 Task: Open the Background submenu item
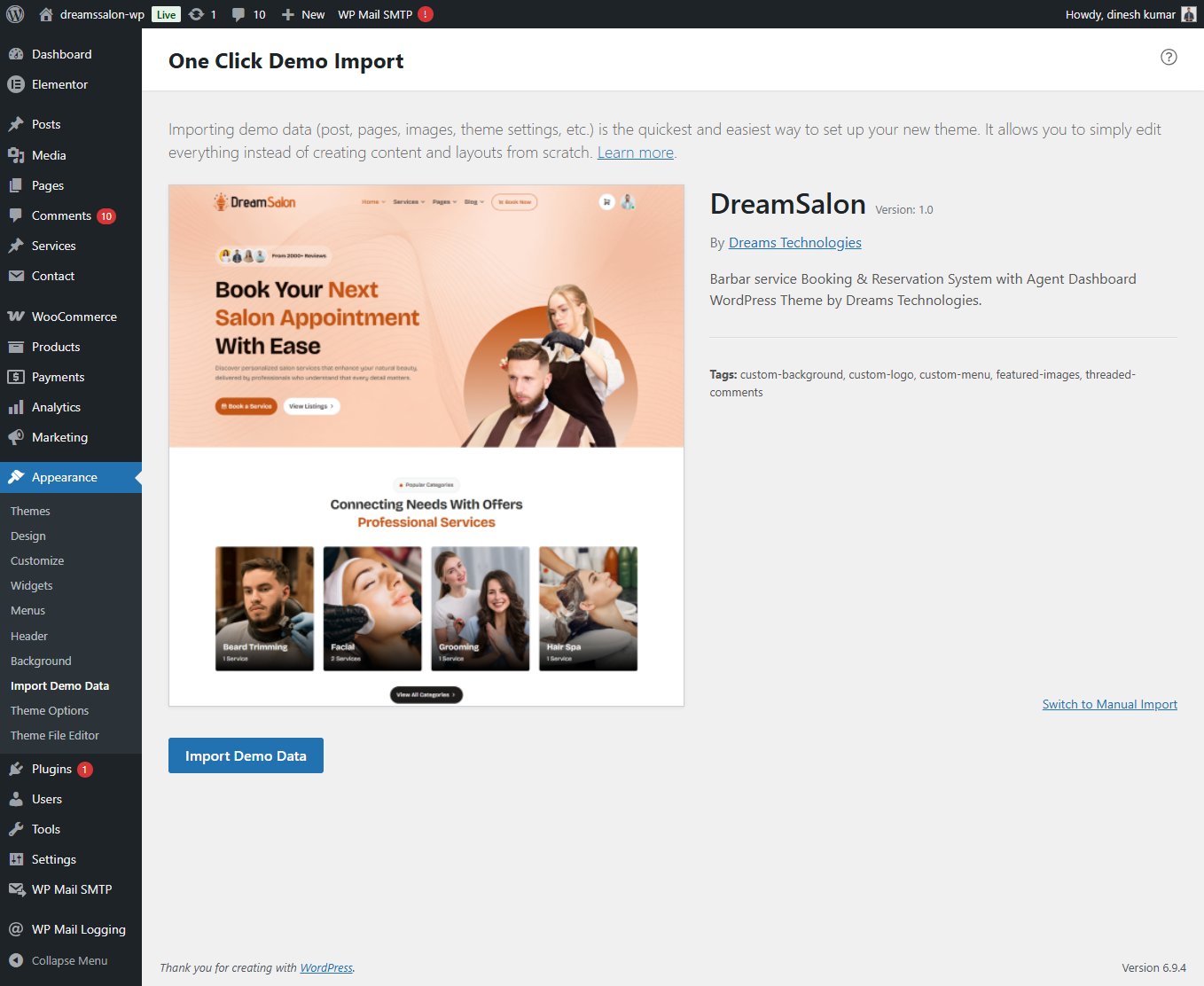(x=41, y=661)
